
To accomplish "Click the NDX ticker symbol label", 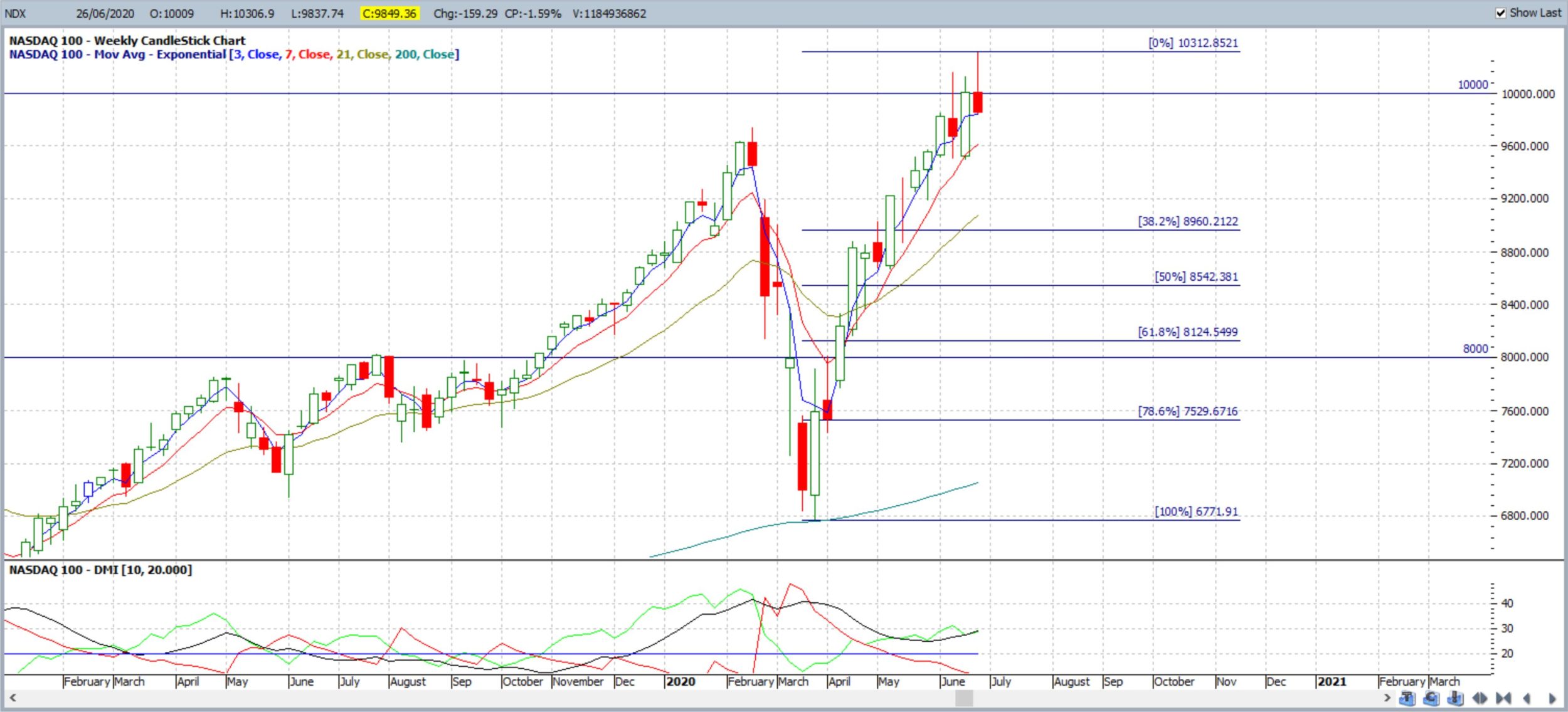I will pos(15,13).
